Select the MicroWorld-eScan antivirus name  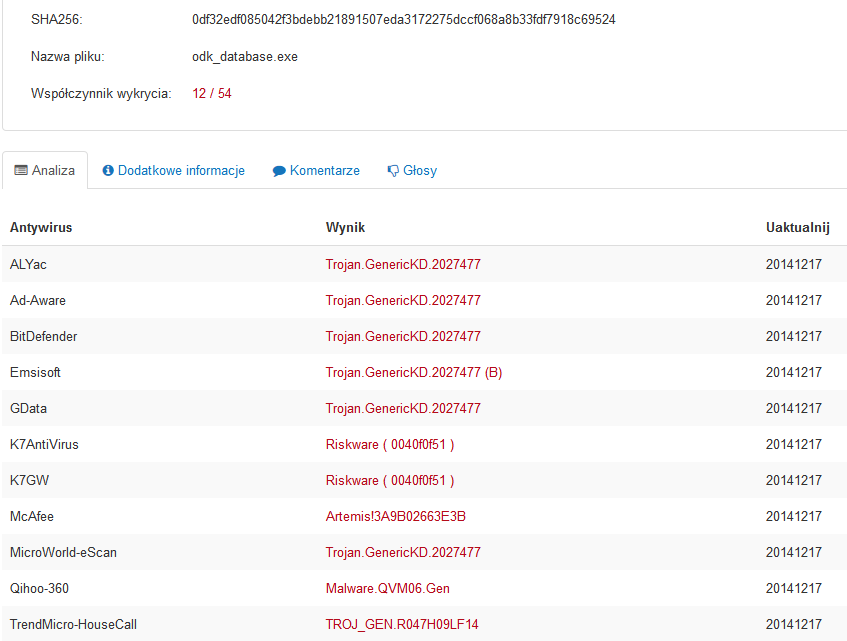pos(63,552)
